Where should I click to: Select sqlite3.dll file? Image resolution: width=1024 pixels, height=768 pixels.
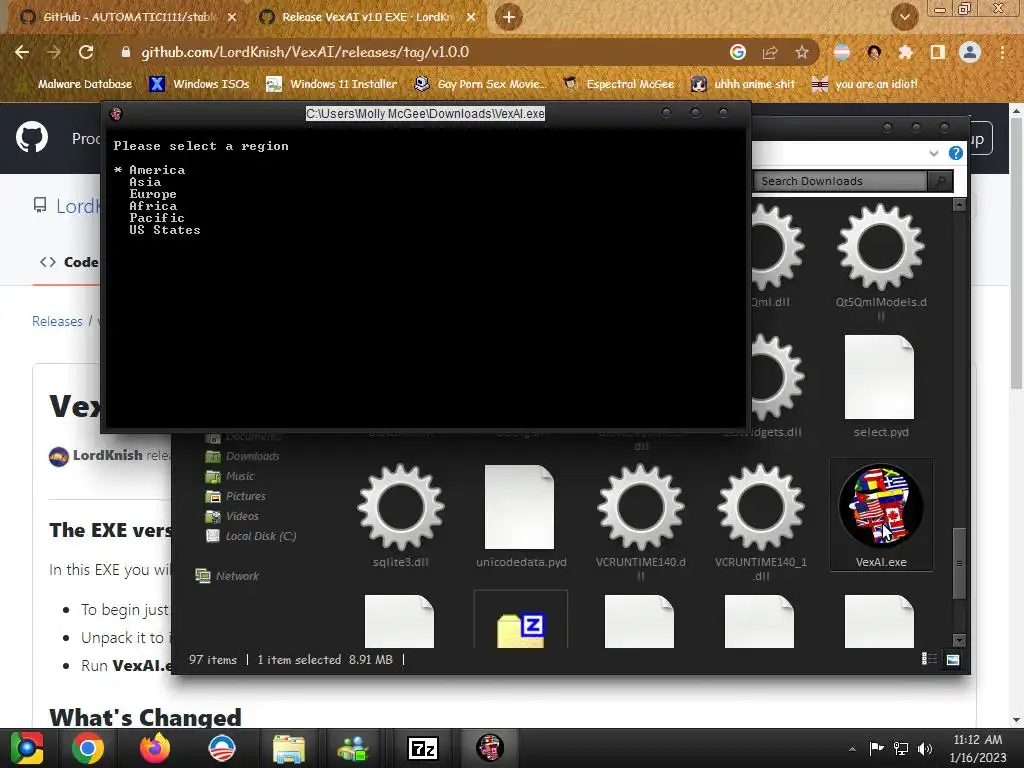tap(401, 515)
